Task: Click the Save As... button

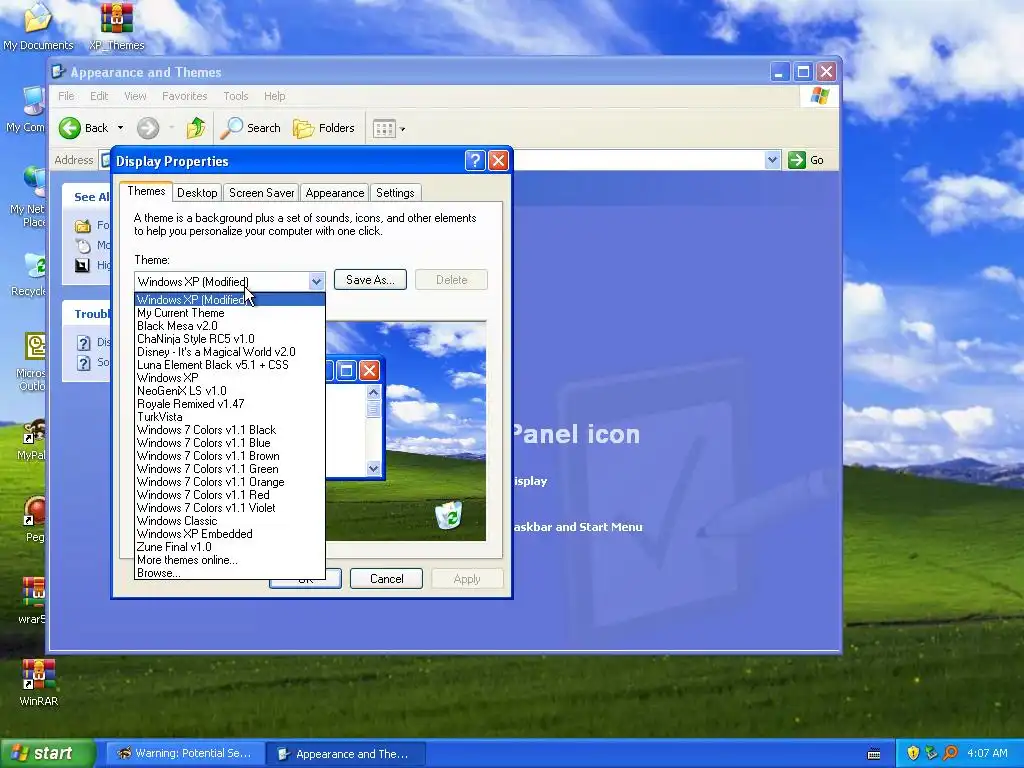Action: click(x=370, y=280)
